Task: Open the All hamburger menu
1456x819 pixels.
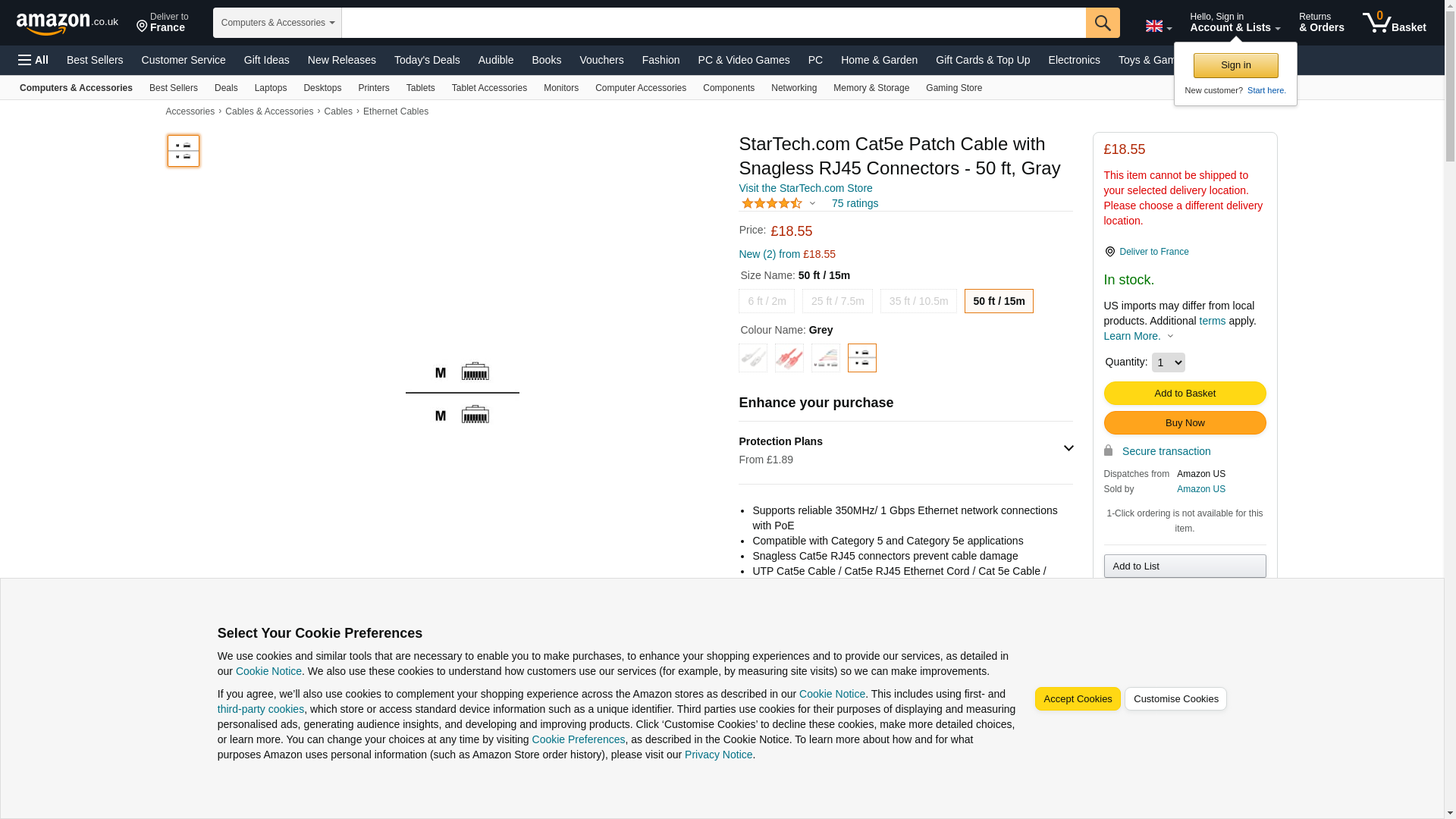Action: 33,60
